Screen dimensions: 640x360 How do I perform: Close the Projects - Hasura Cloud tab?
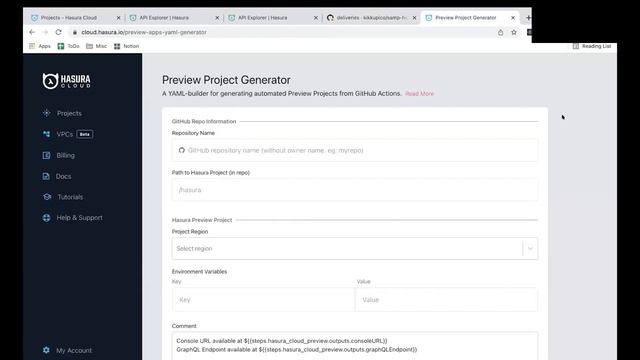click(x=118, y=18)
